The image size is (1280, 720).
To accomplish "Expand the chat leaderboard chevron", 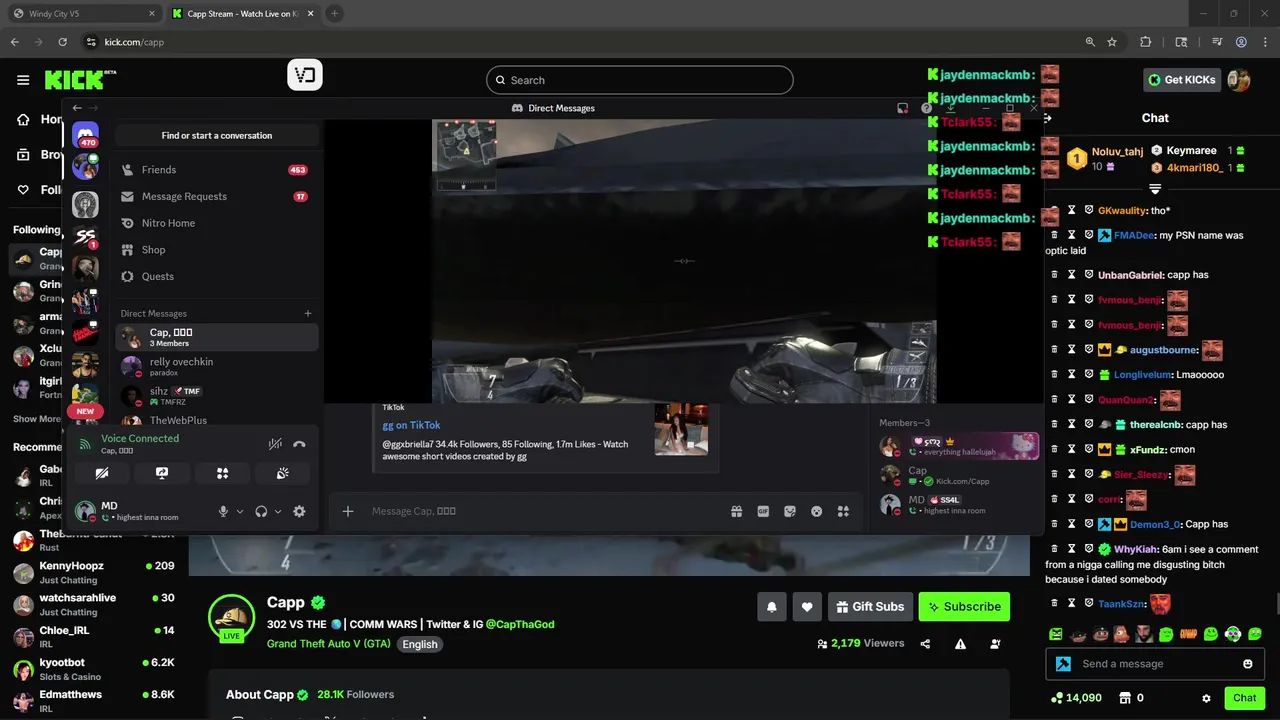I will click(x=1155, y=188).
